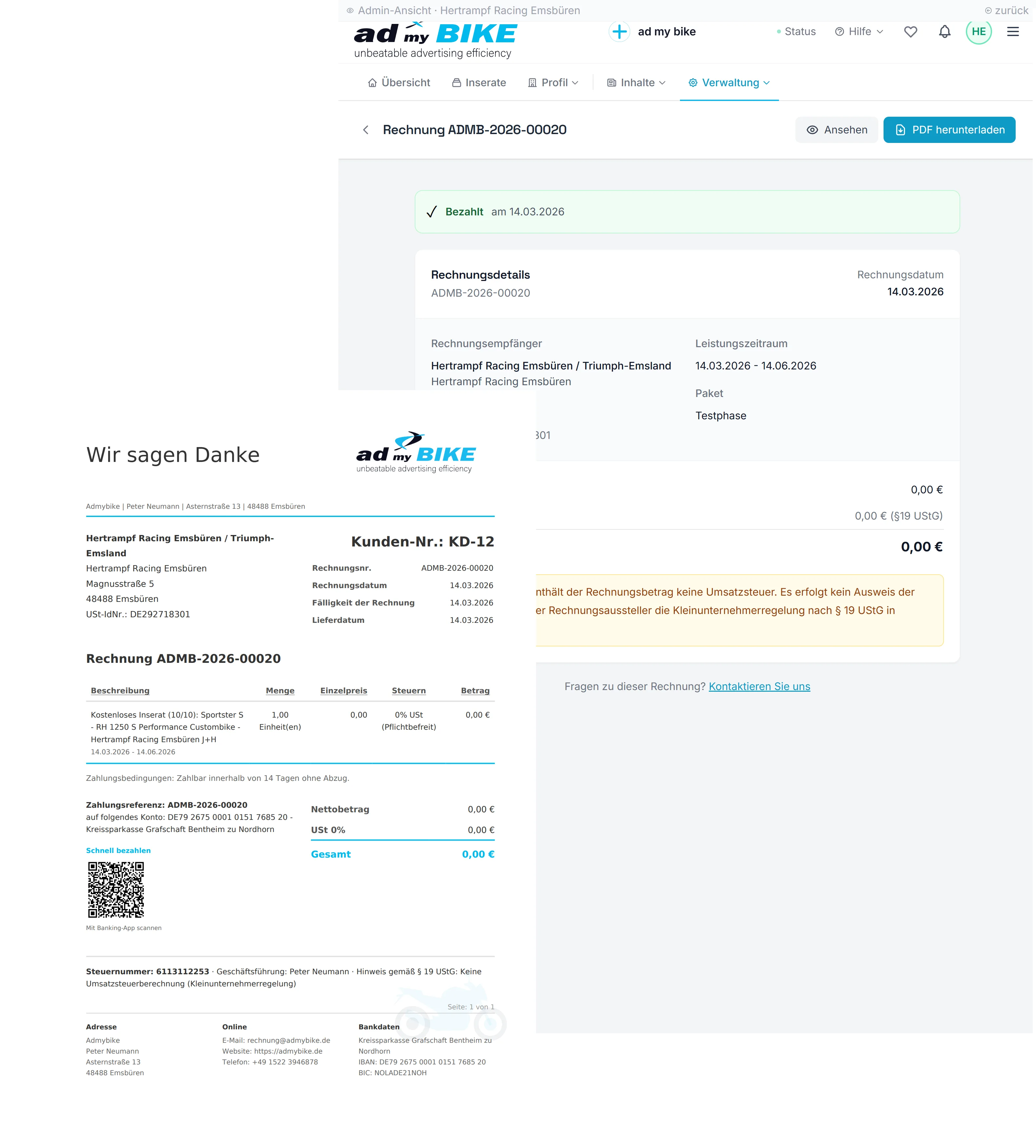Check the Status indicator

click(x=796, y=32)
